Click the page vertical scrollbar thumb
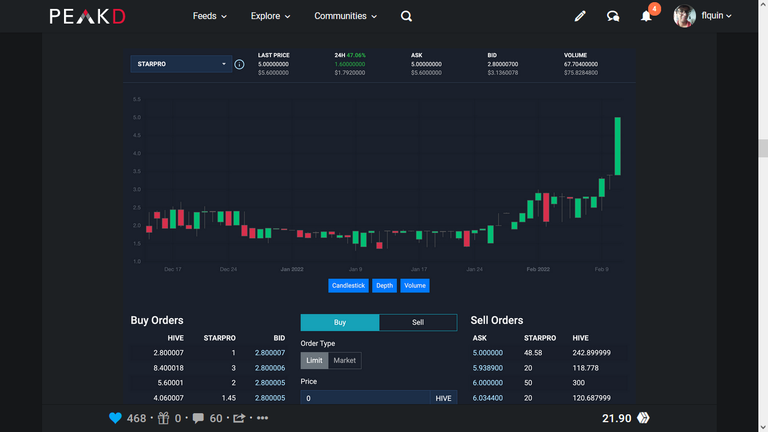 (x=763, y=148)
